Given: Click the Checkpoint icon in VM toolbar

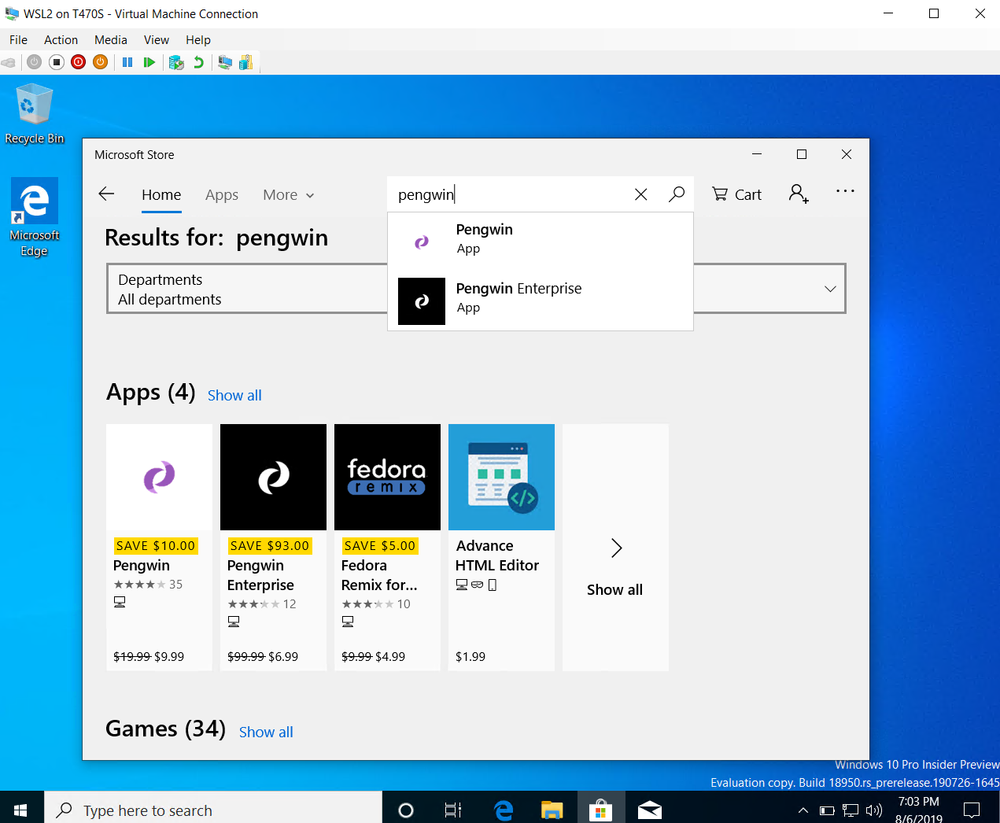Looking at the screenshot, I should pos(176,62).
